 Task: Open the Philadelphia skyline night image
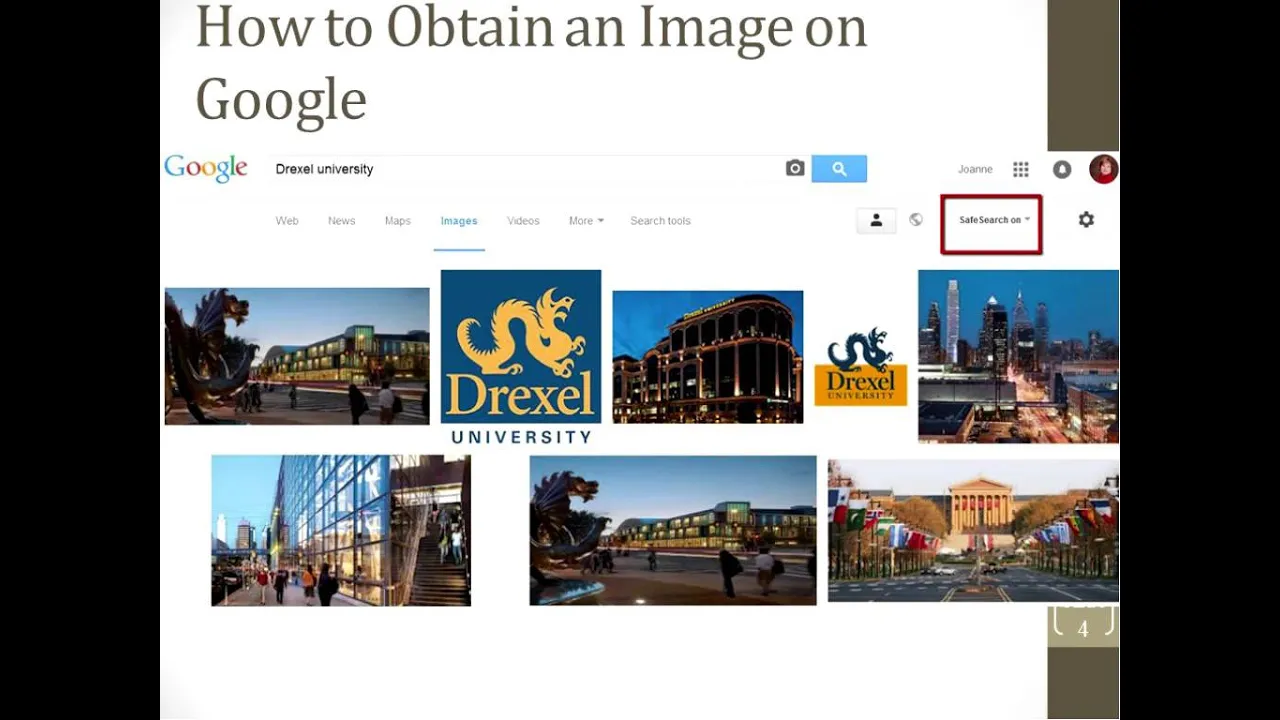click(1018, 356)
